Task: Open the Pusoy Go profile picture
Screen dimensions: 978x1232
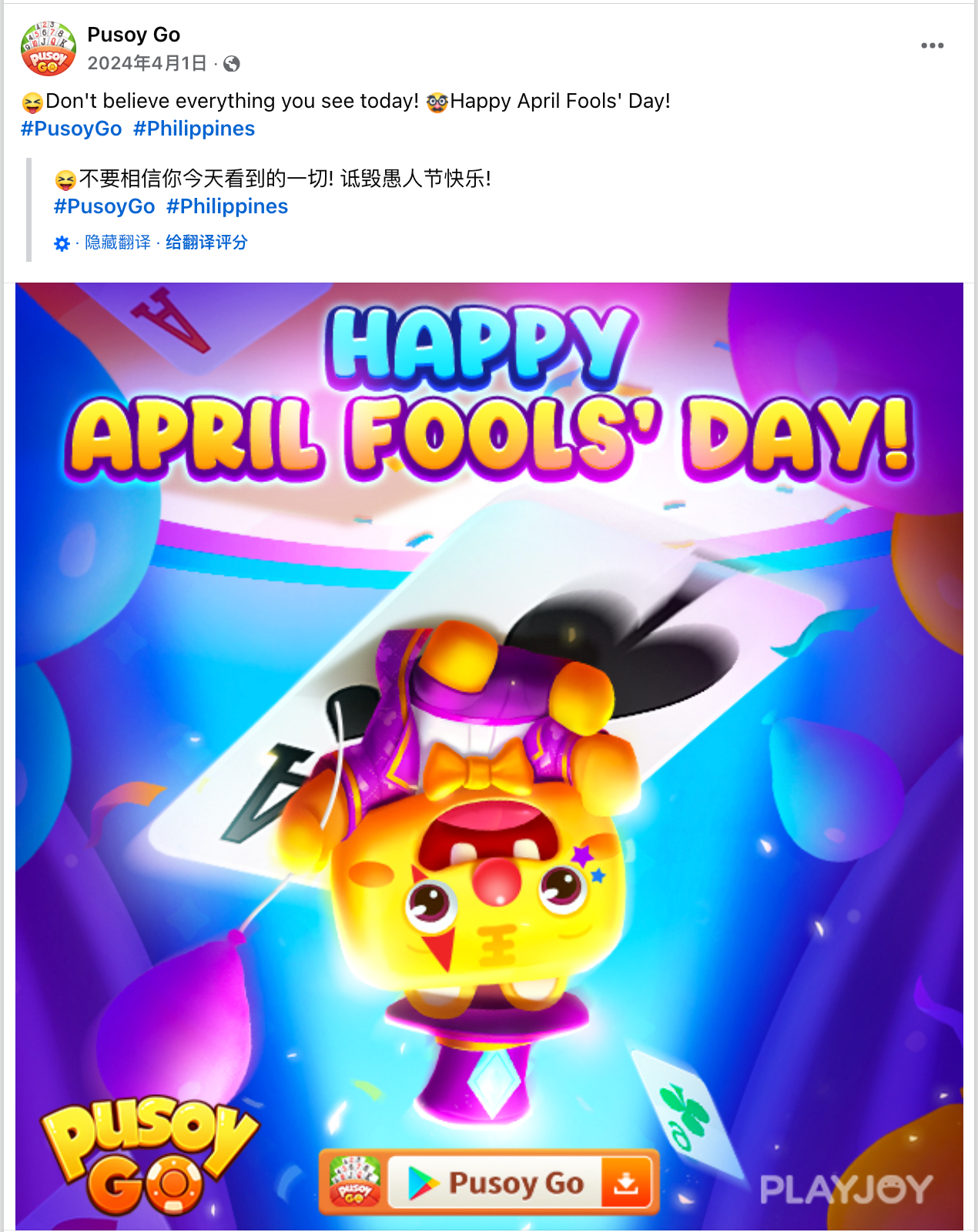Action: [48, 49]
